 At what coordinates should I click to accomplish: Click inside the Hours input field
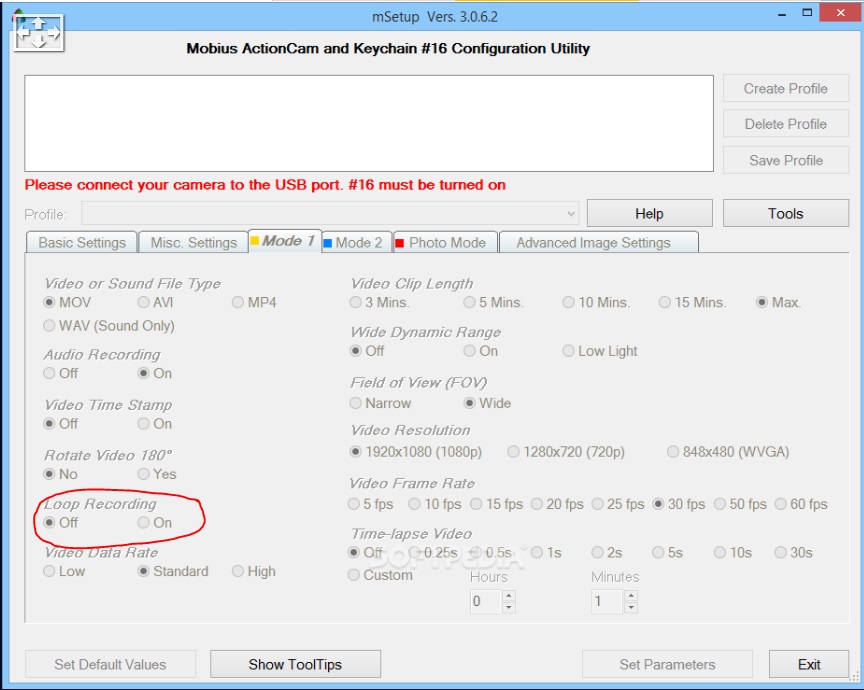[x=485, y=601]
